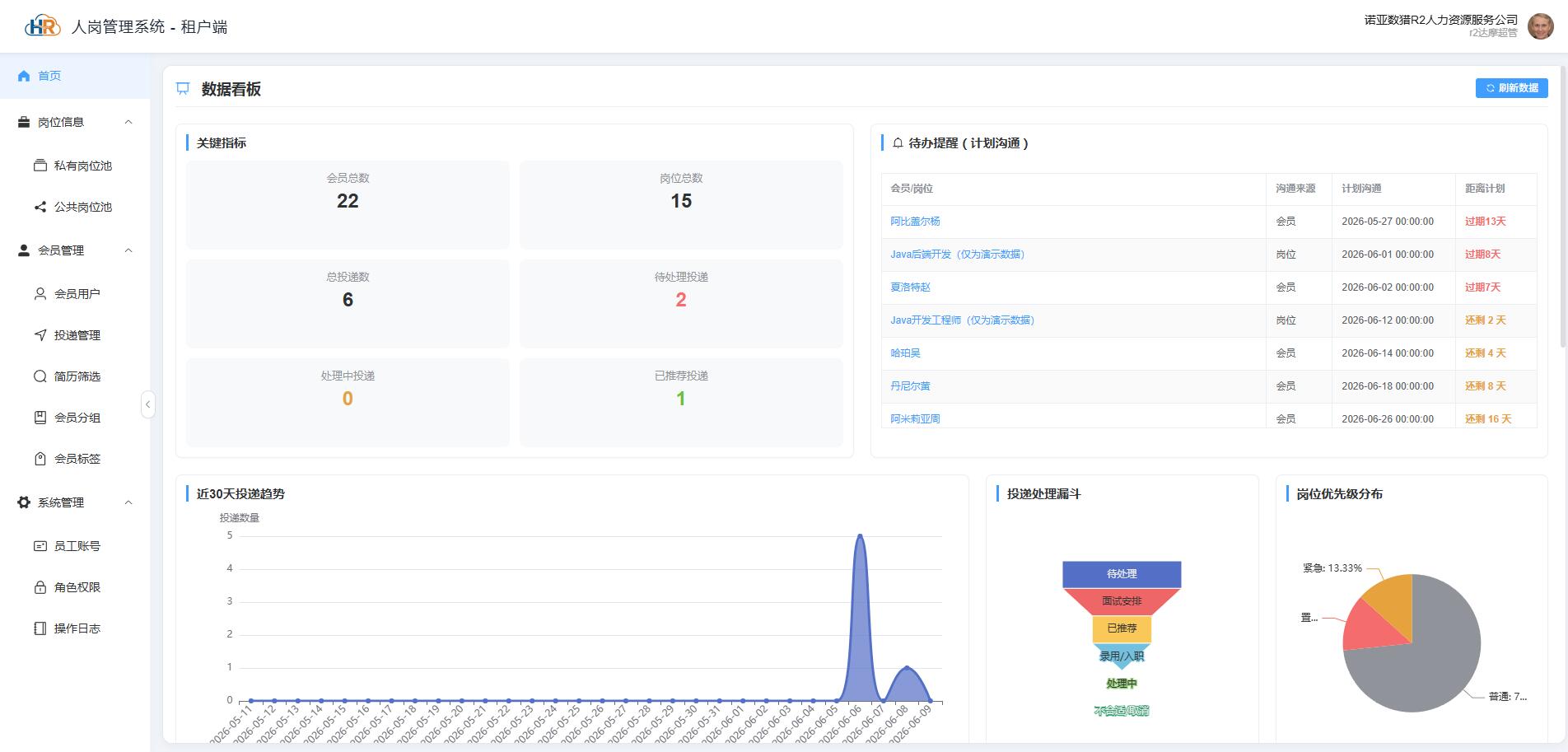The height and width of the screenshot is (752, 1568).
Task: Click the share icon beside 公共岗位池
Action: coord(40,207)
